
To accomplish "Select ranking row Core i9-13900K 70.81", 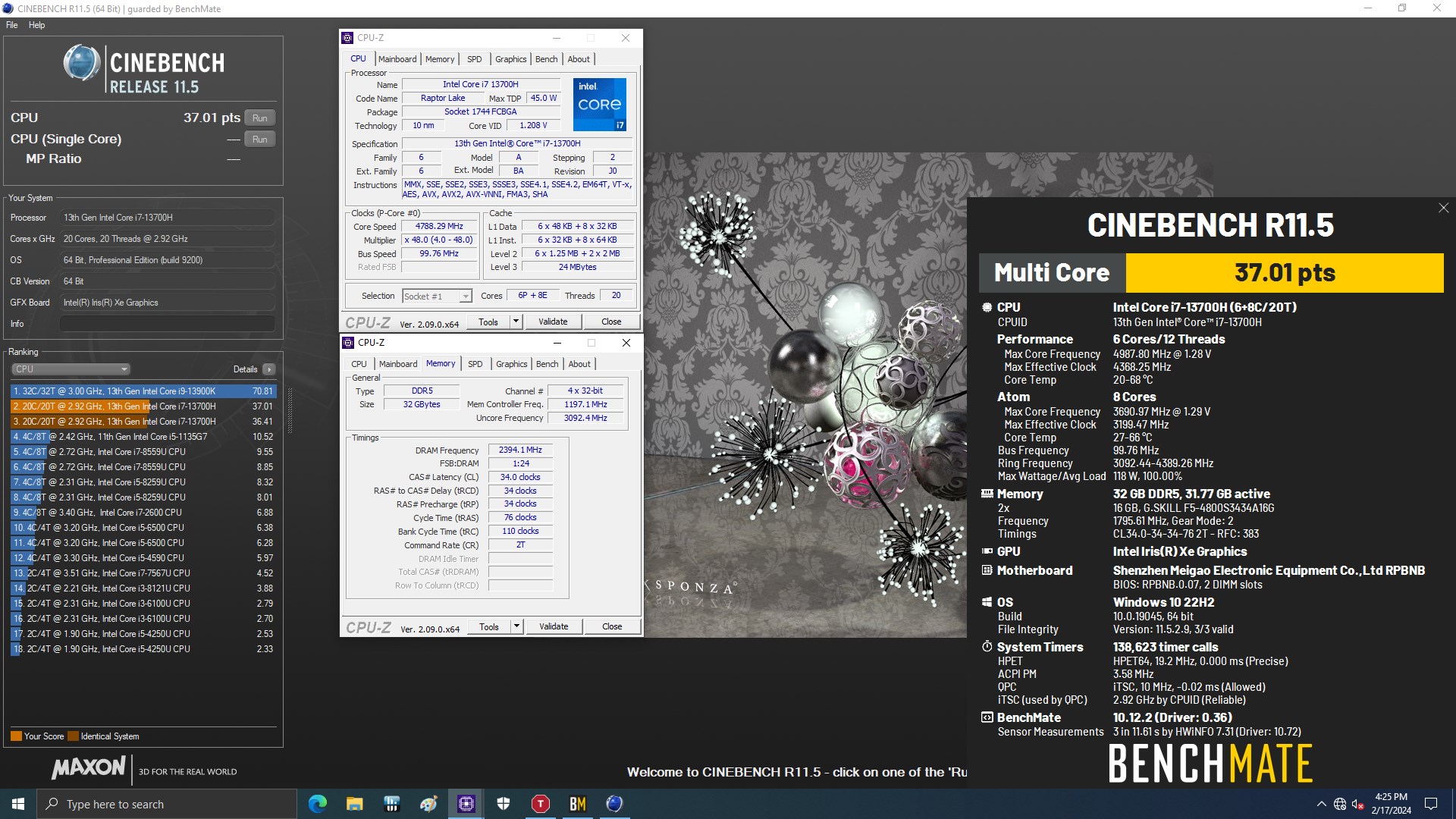I will [x=143, y=391].
